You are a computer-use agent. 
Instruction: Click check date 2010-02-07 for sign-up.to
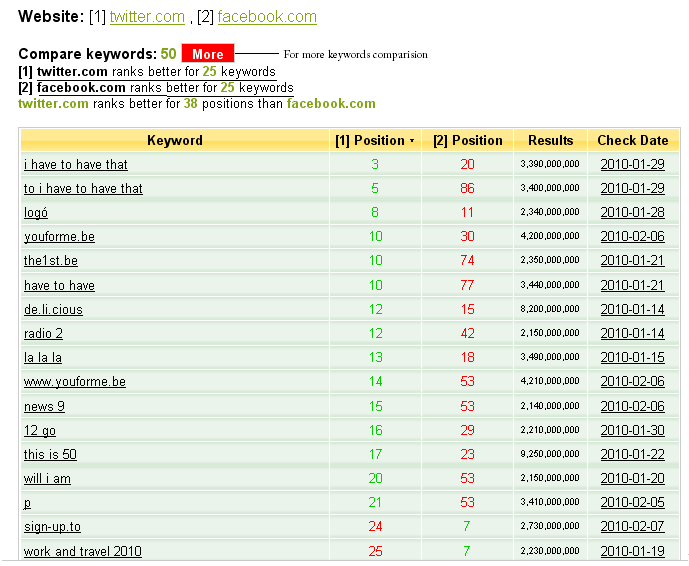pos(633,526)
